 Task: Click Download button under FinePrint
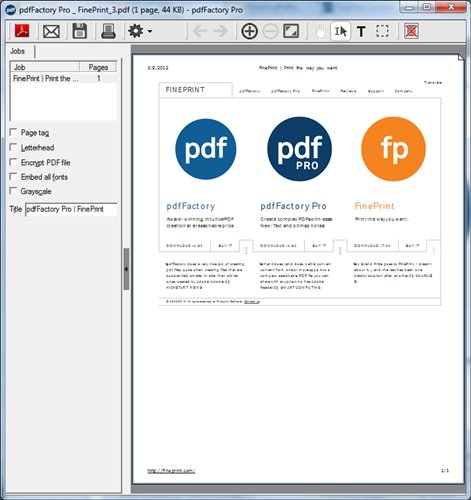pyautogui.click(x=372, y=246)
